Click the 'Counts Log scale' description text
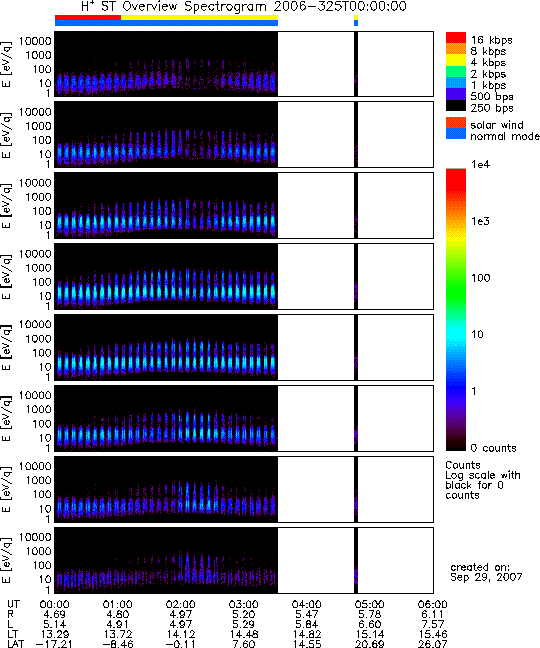This screenshot has width=540, height=648. [483, 480]
